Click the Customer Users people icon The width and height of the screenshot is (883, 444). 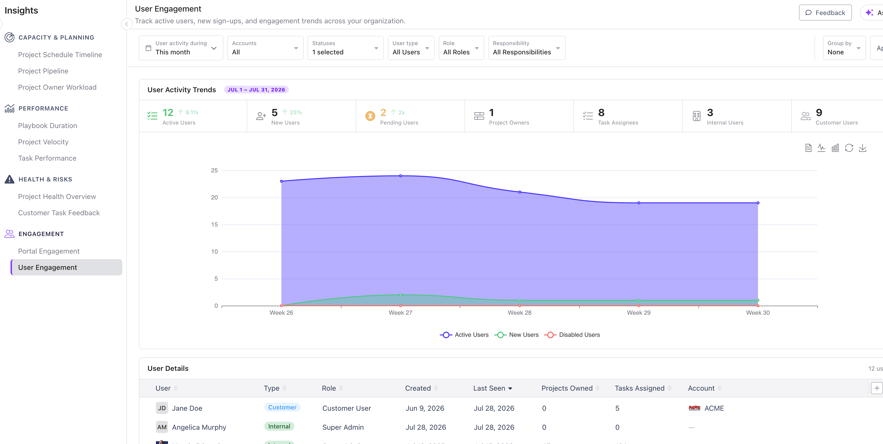click(x=806, y=116)
